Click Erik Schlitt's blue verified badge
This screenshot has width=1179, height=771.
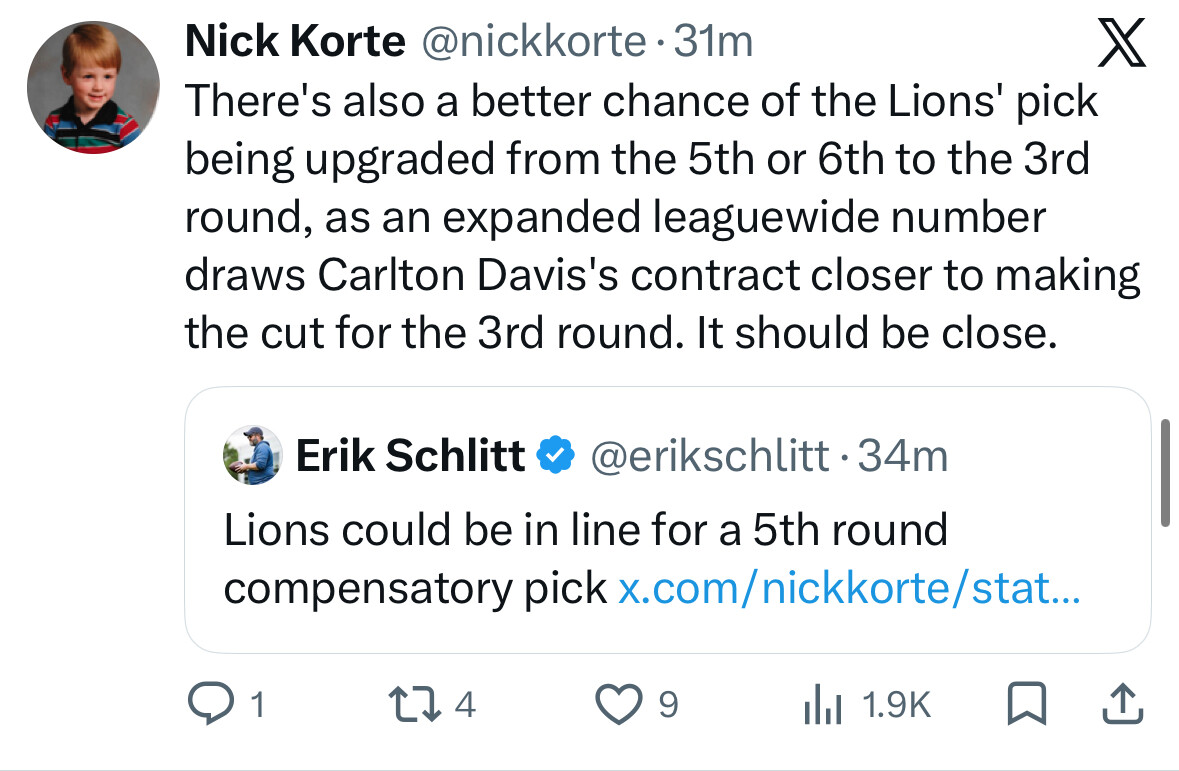coord(555,456)
